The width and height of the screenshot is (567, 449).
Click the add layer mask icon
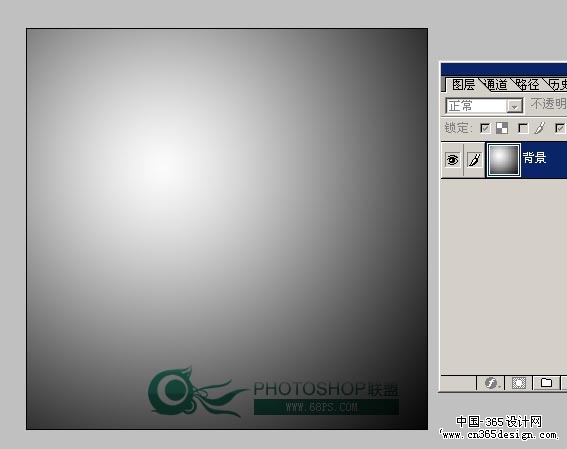tap(519, 382)
